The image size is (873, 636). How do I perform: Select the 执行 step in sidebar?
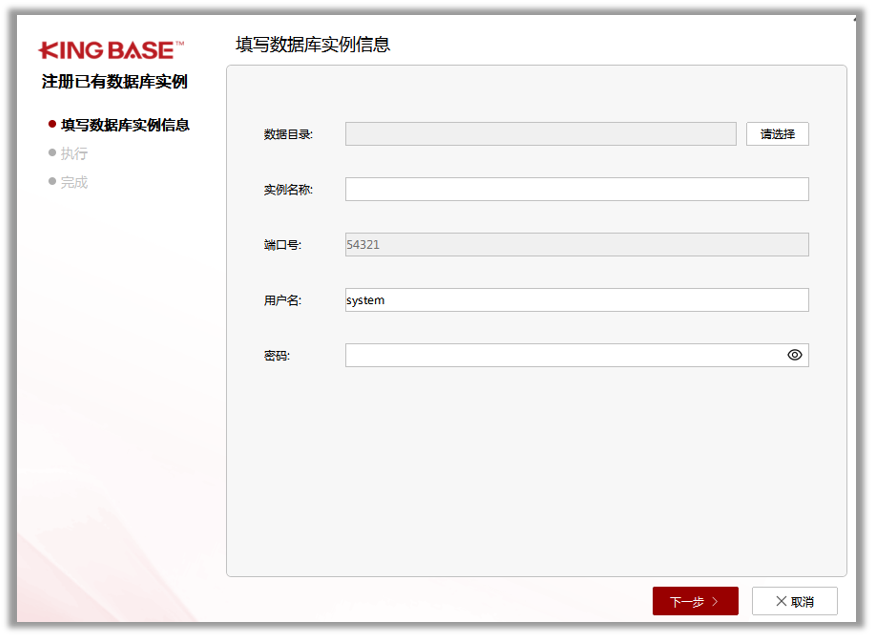coord(72,153)
